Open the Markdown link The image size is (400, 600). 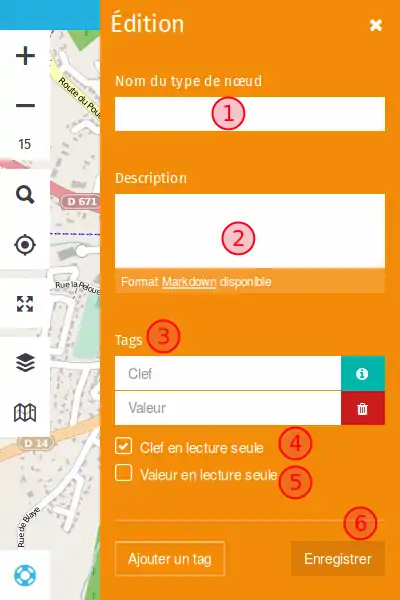189,282
